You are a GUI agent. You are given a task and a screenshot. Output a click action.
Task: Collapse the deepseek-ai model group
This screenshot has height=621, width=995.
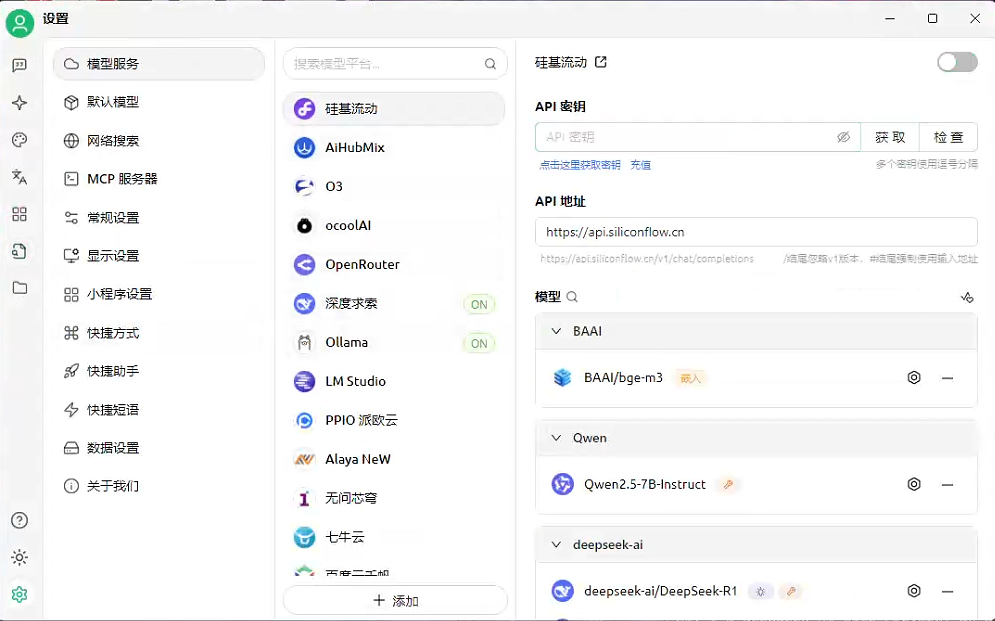coord(555,544)
